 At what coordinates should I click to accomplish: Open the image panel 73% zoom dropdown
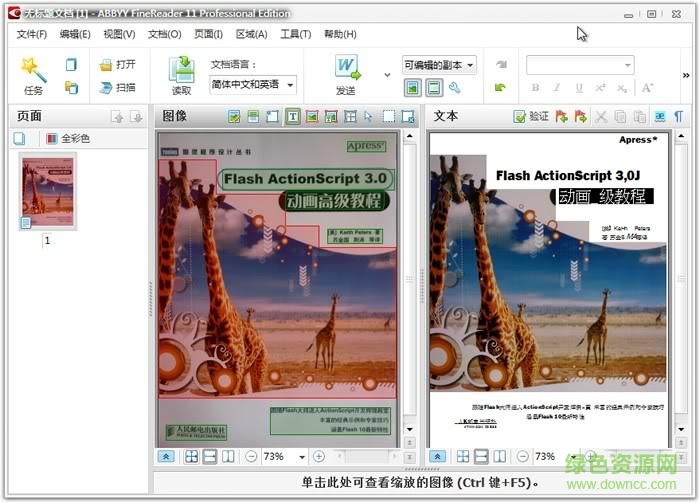[302, 456]
